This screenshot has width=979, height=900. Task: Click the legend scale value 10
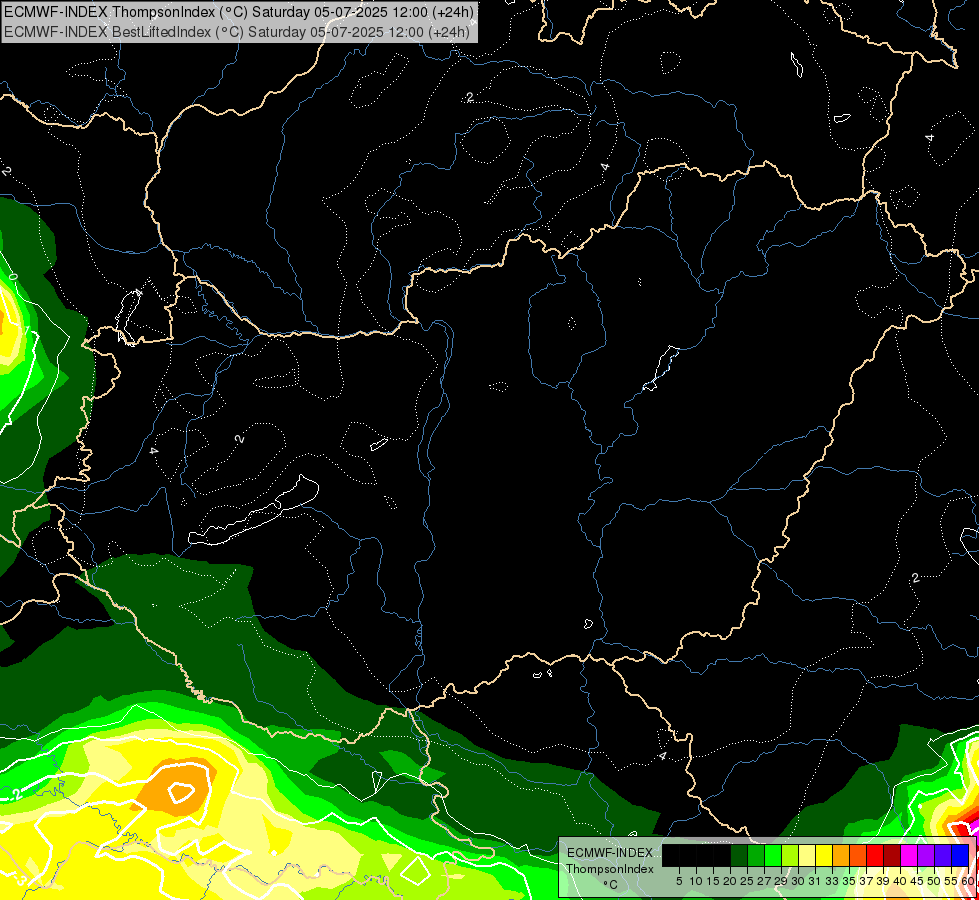tap(696, 881)
